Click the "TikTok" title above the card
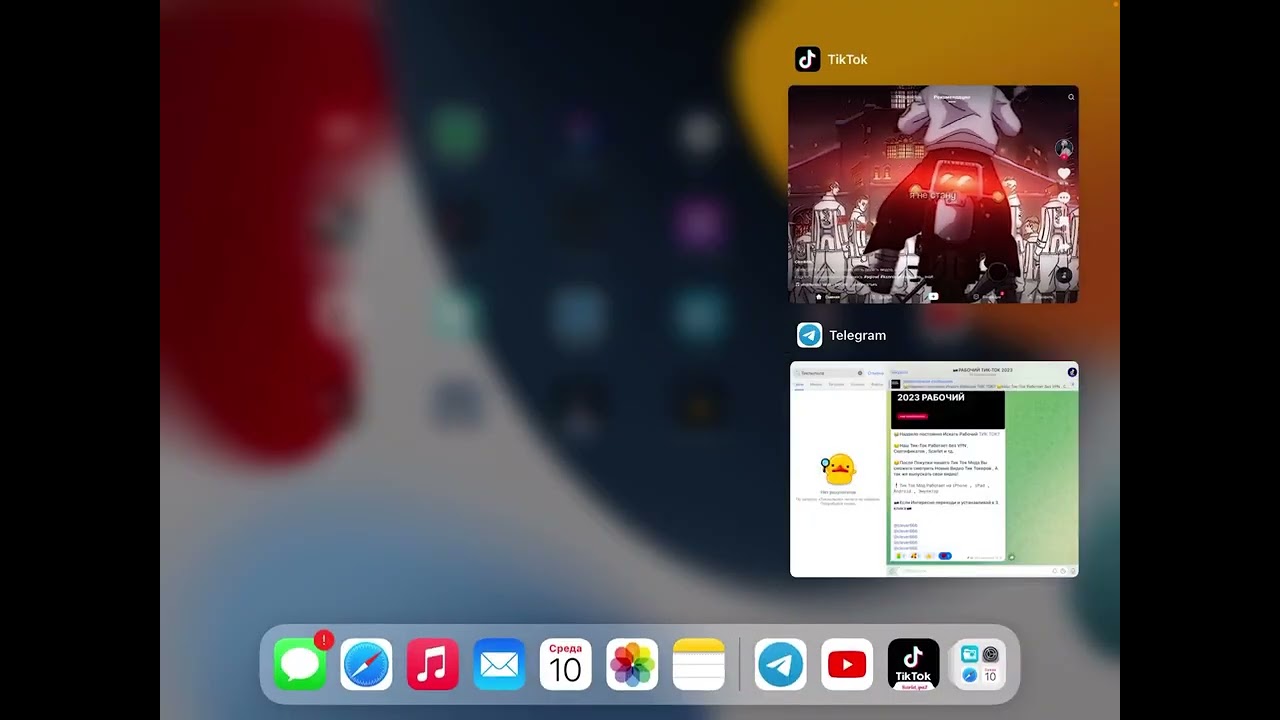This screenshot has width=1280, height=720. 847,60
